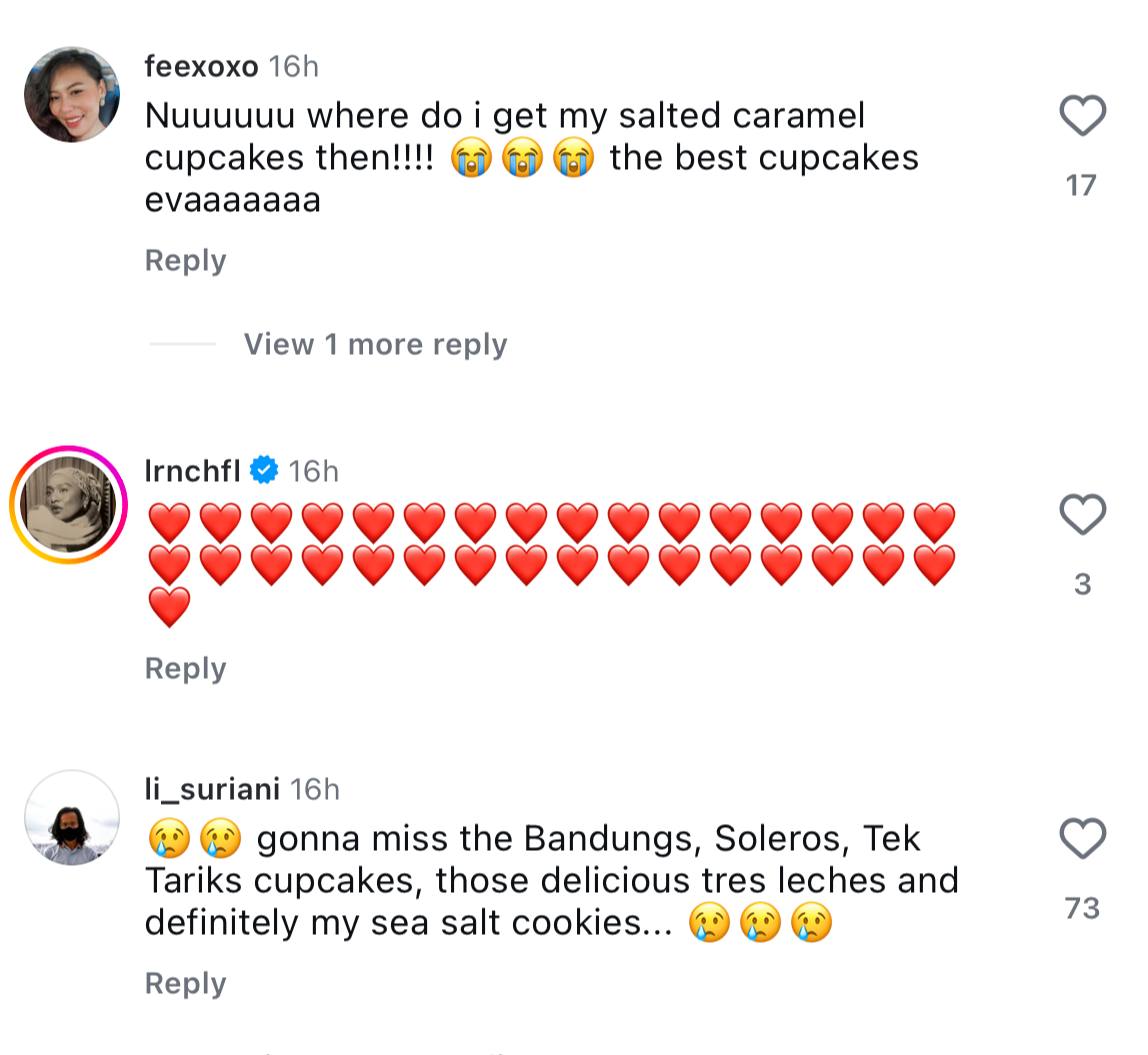1148x1055 pixels.
Task: Like lrnchfl's red hearts comment
Action: [x=1082, y=515]
